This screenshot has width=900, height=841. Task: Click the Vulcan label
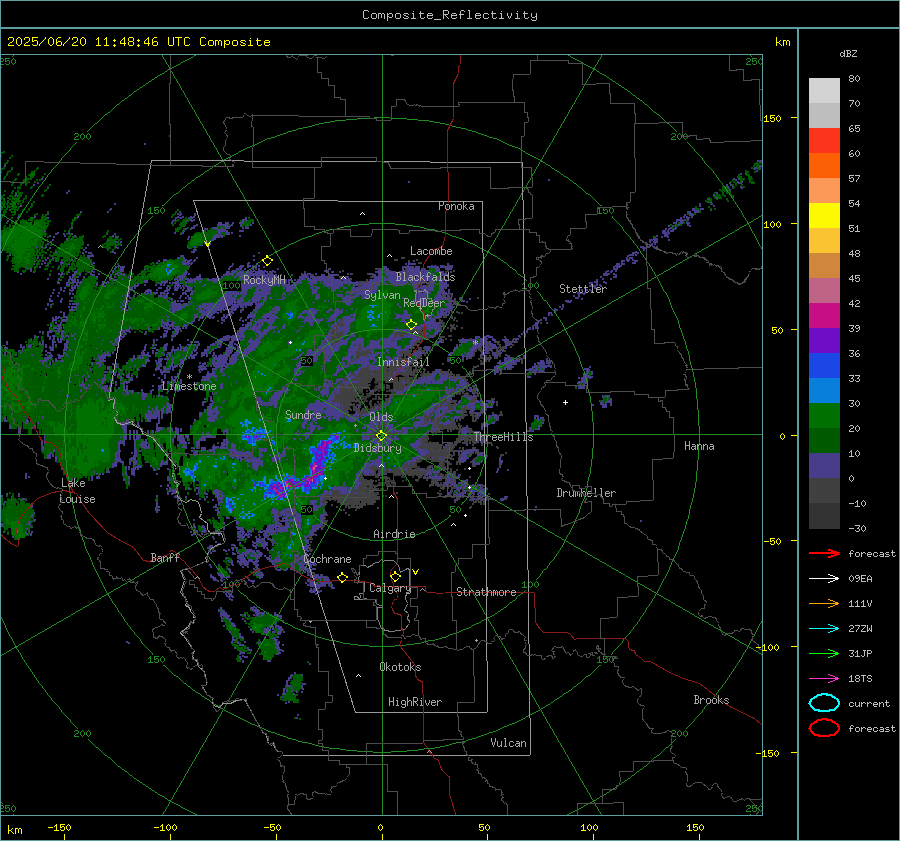tap(509, 743)
